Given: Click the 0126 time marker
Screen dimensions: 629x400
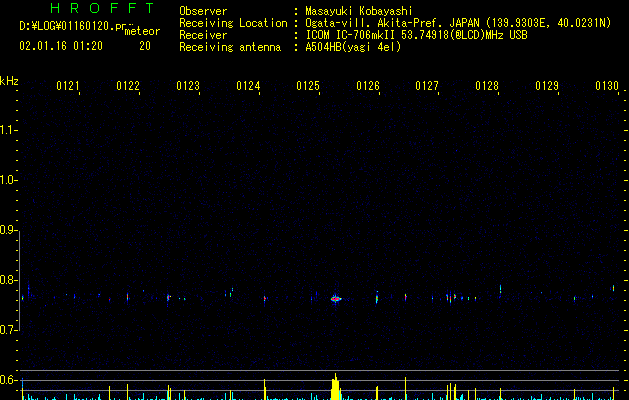Looking at the screenshot, I should pos(368,86).
